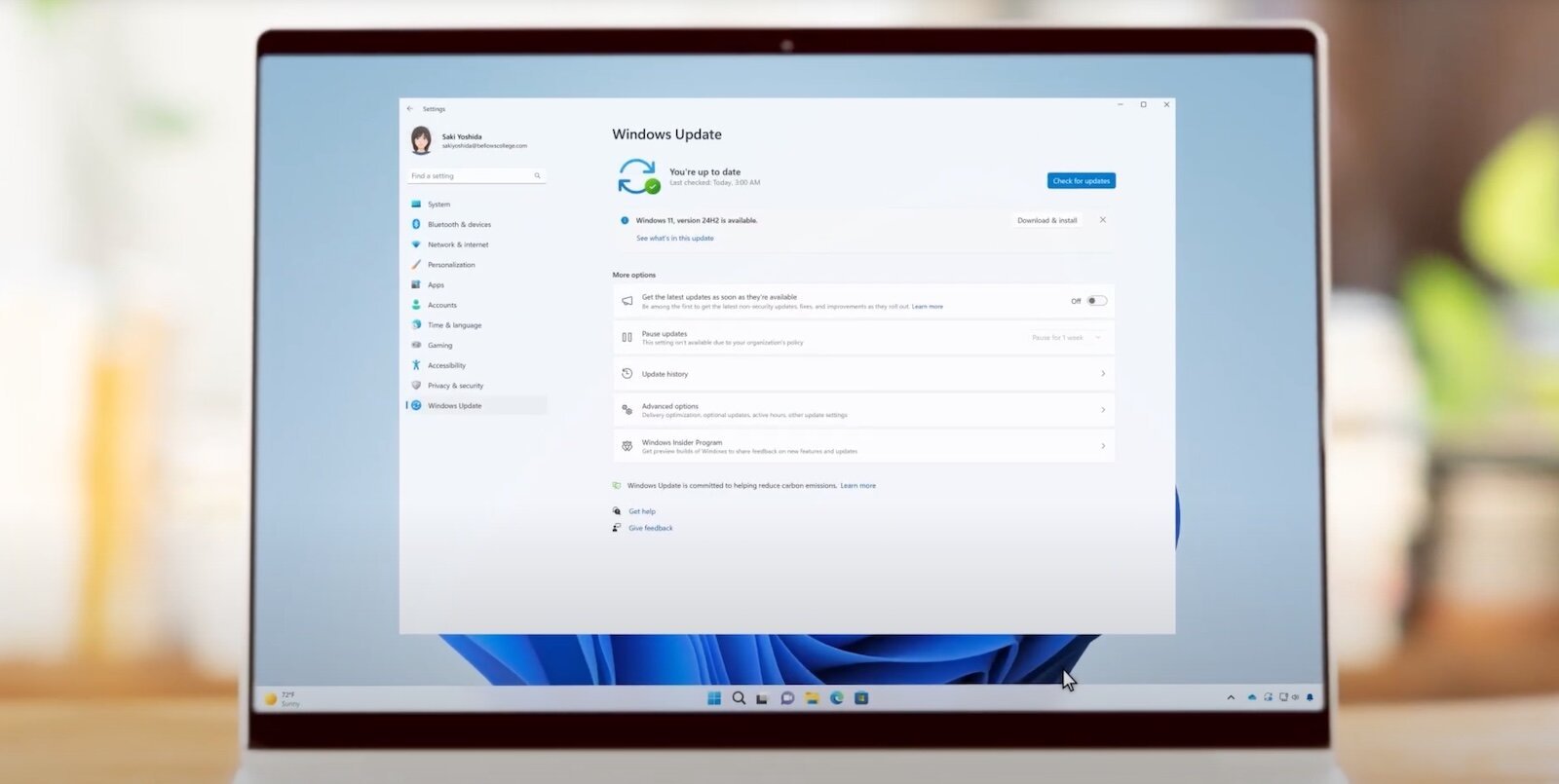Open See what's in this update link
The height and width of the screenshot is (784, 1559).
675,239
